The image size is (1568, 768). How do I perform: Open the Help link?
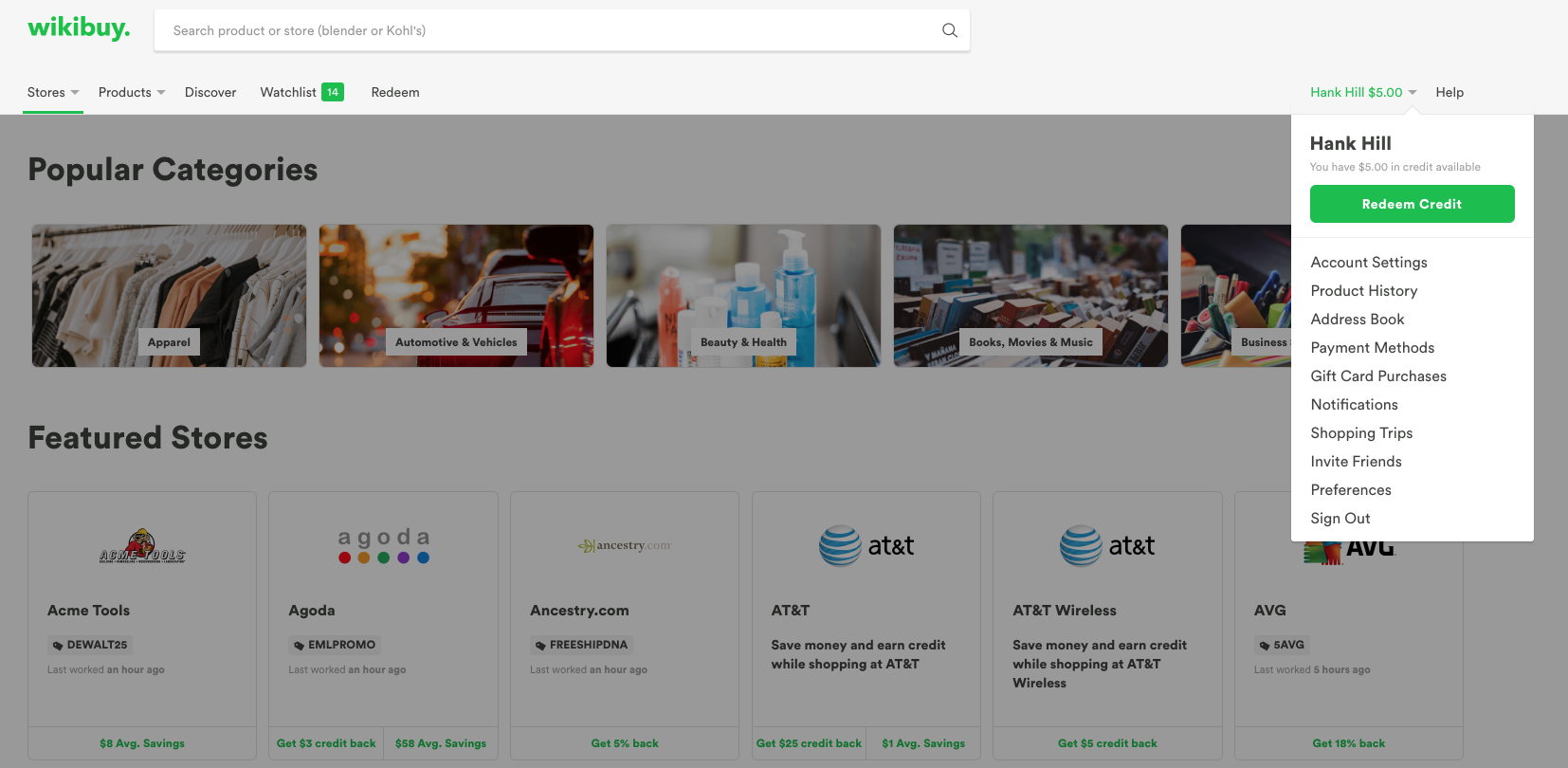click(x=1449, y=92)
